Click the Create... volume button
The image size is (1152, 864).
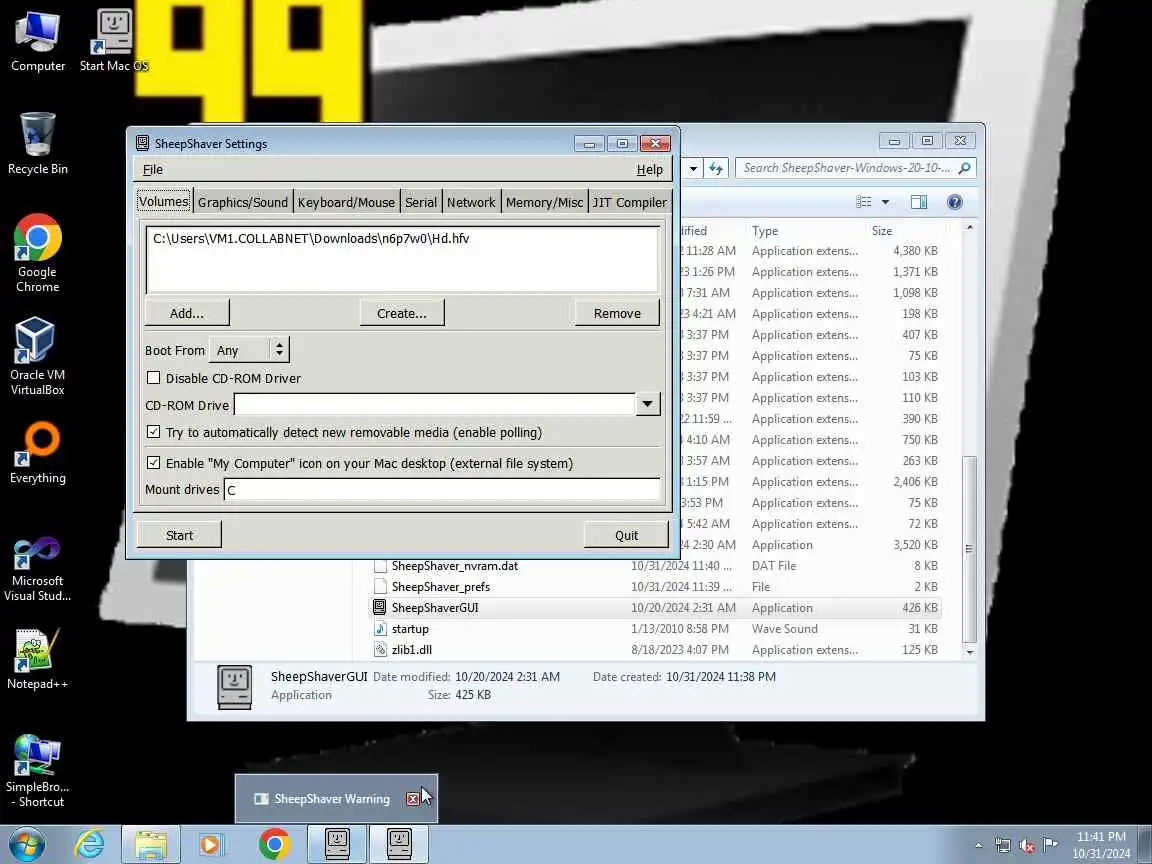(402, 313)
